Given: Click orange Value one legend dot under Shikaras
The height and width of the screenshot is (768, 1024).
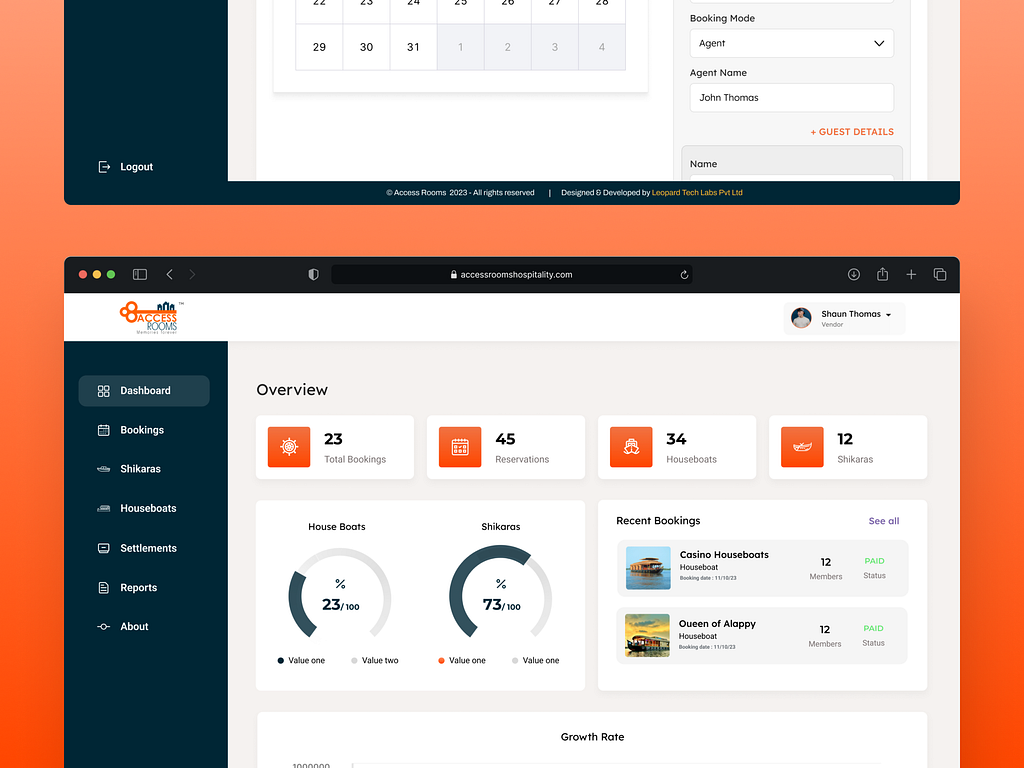Looking at the screenshot, I should point(441,661).
